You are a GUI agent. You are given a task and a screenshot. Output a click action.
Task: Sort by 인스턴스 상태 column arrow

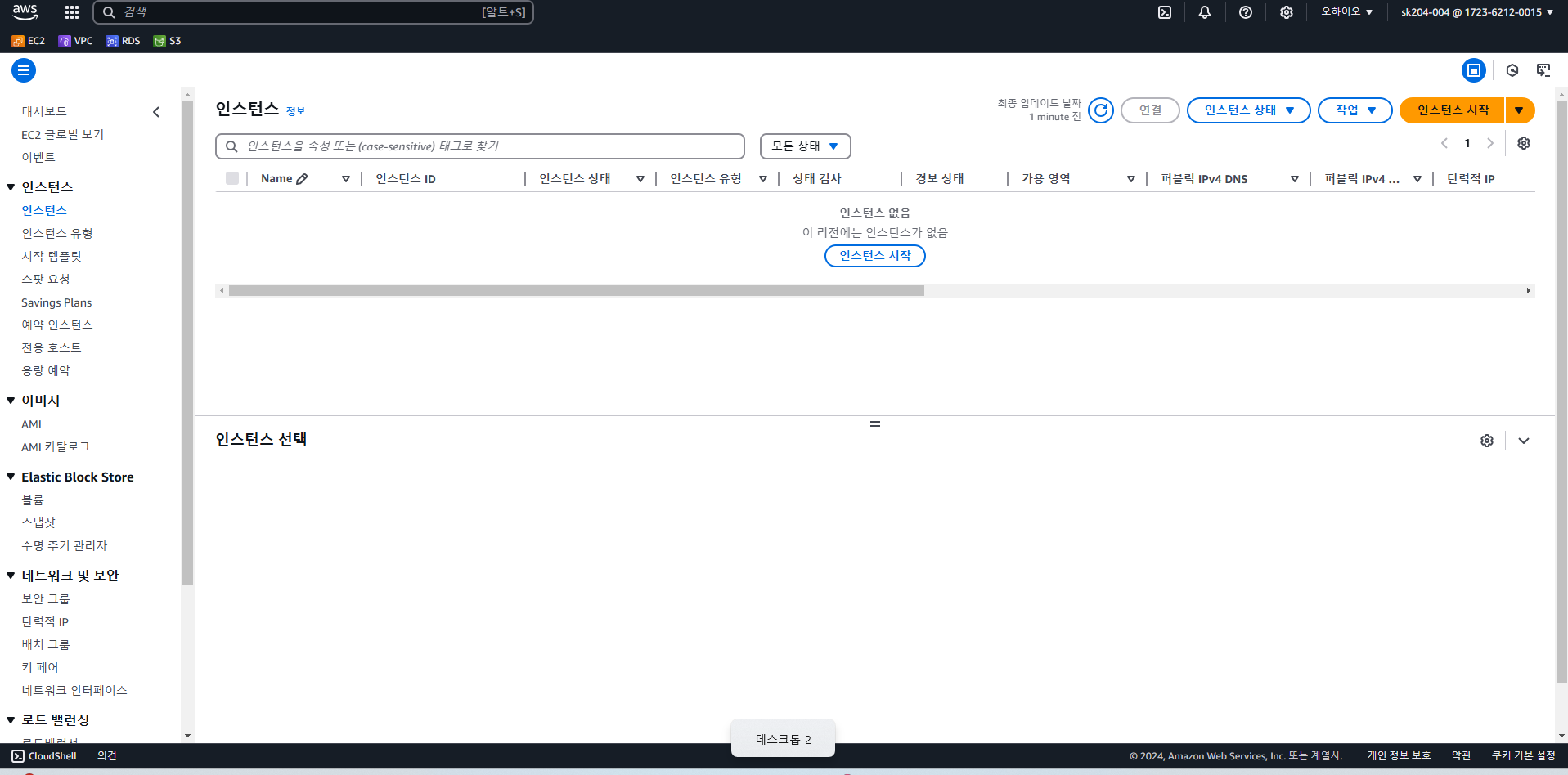pyautogui.click(x=640, y=179)
